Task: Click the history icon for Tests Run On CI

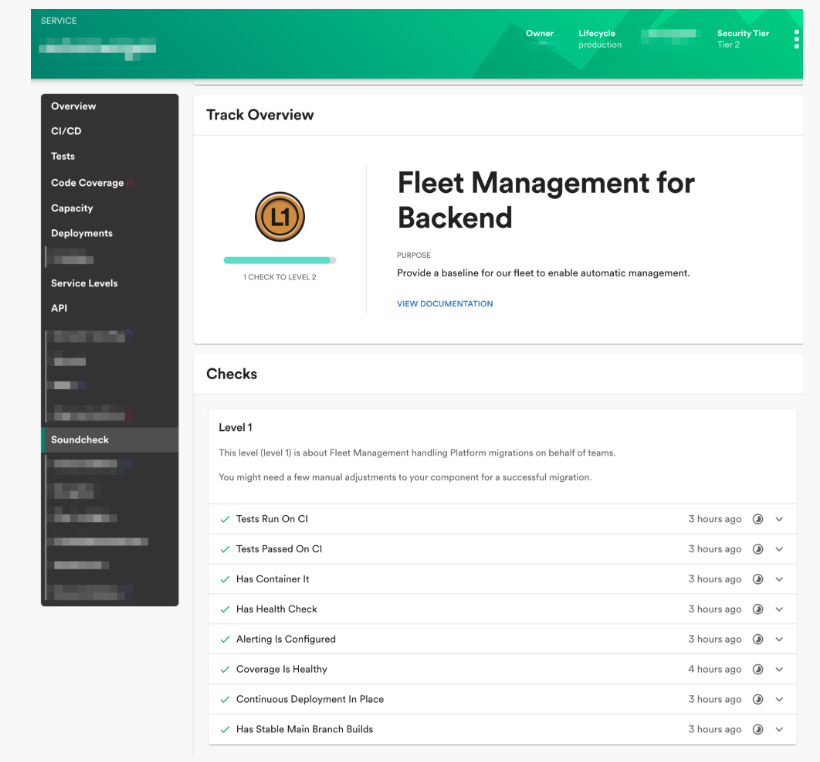Action: tap(758, 519)
